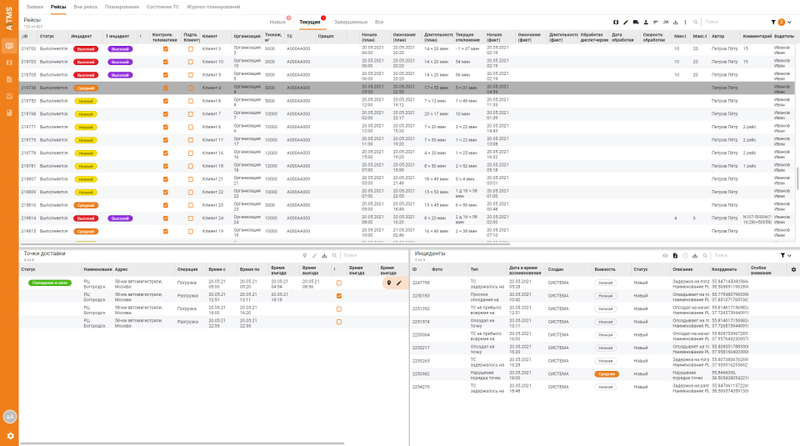Click the Рейсы table vertical scrollbar

coord(797,179)
